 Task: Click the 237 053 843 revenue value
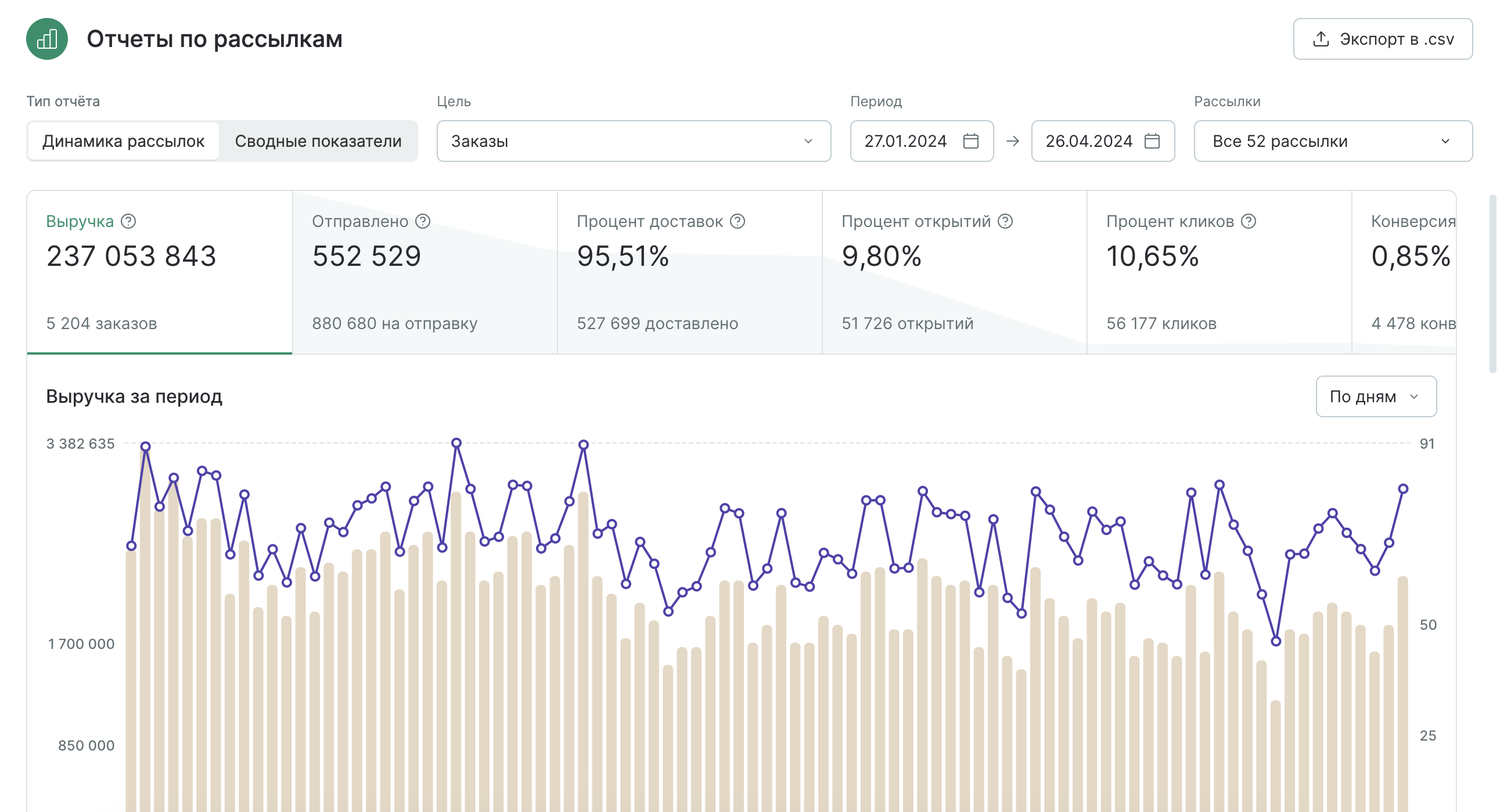(132, 256)
